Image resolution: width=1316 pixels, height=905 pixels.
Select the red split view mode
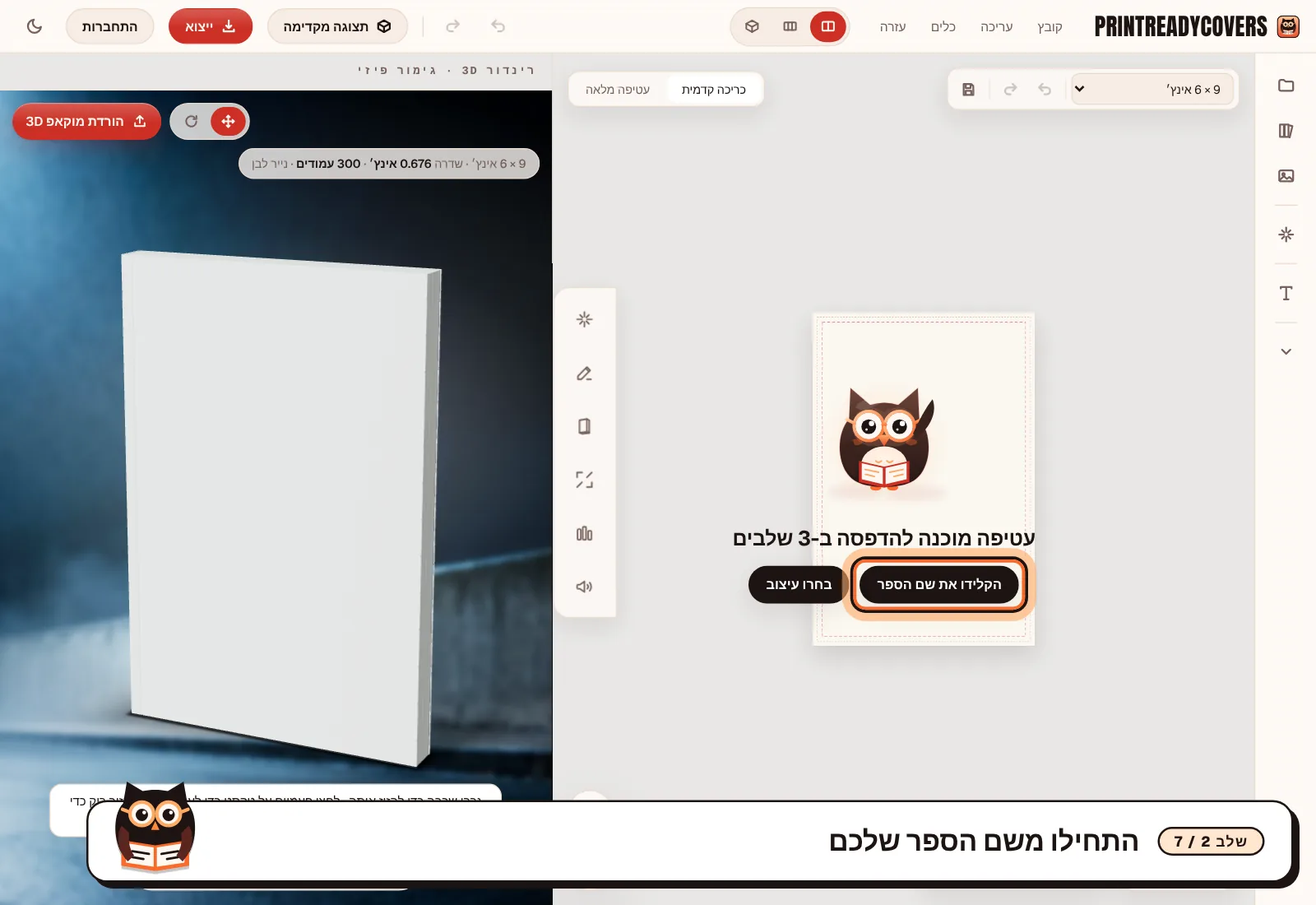tap(827, 26)
